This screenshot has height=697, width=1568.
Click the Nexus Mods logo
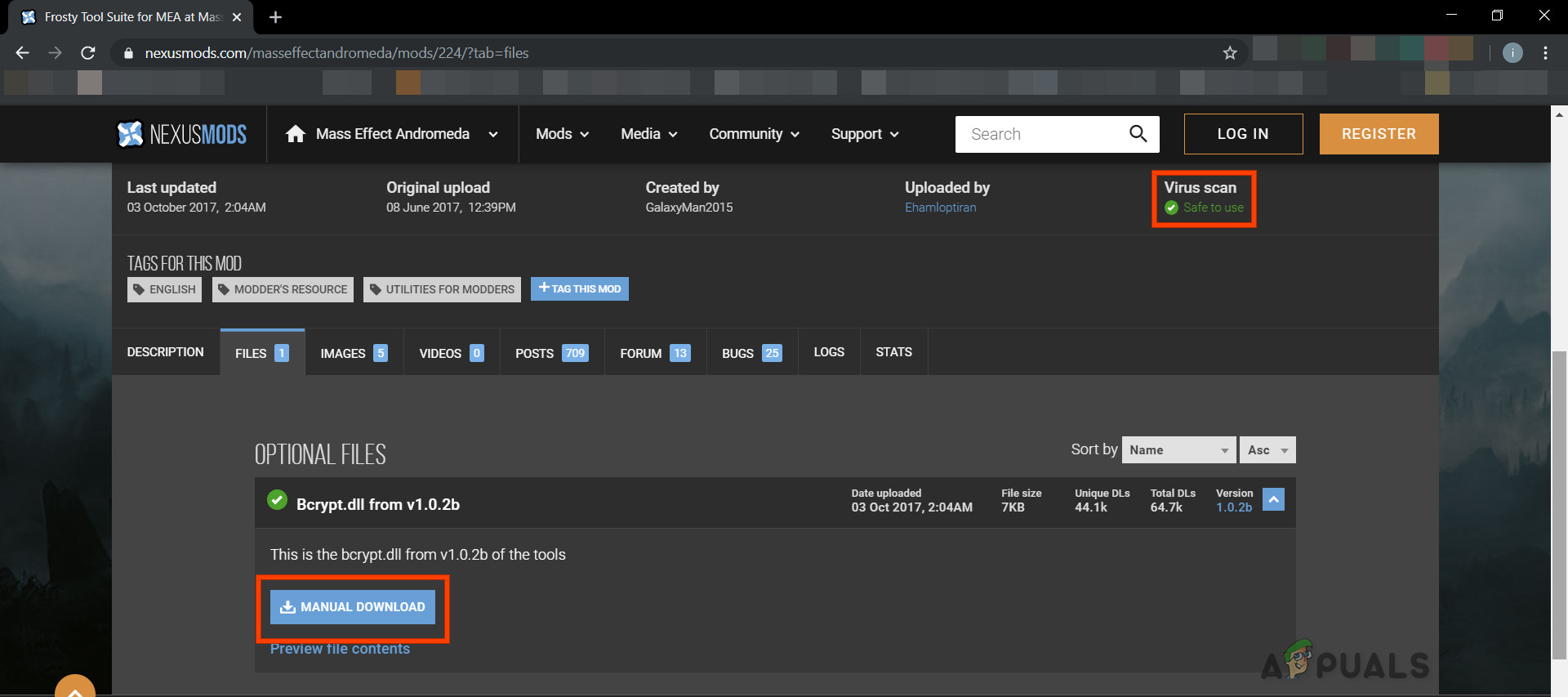click(x=181, y=134)
